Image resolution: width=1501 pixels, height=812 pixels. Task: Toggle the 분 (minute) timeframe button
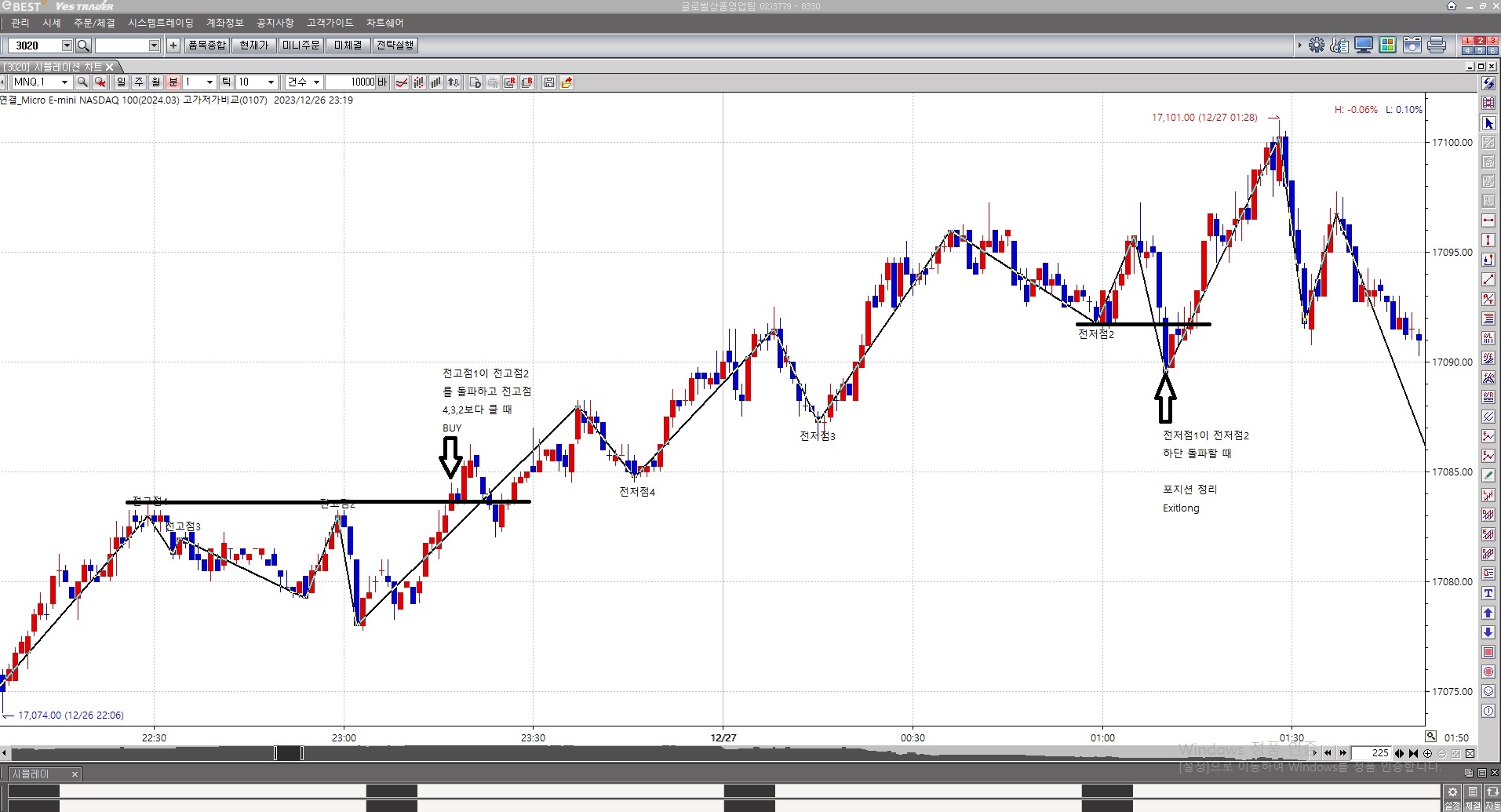point(173,82)
